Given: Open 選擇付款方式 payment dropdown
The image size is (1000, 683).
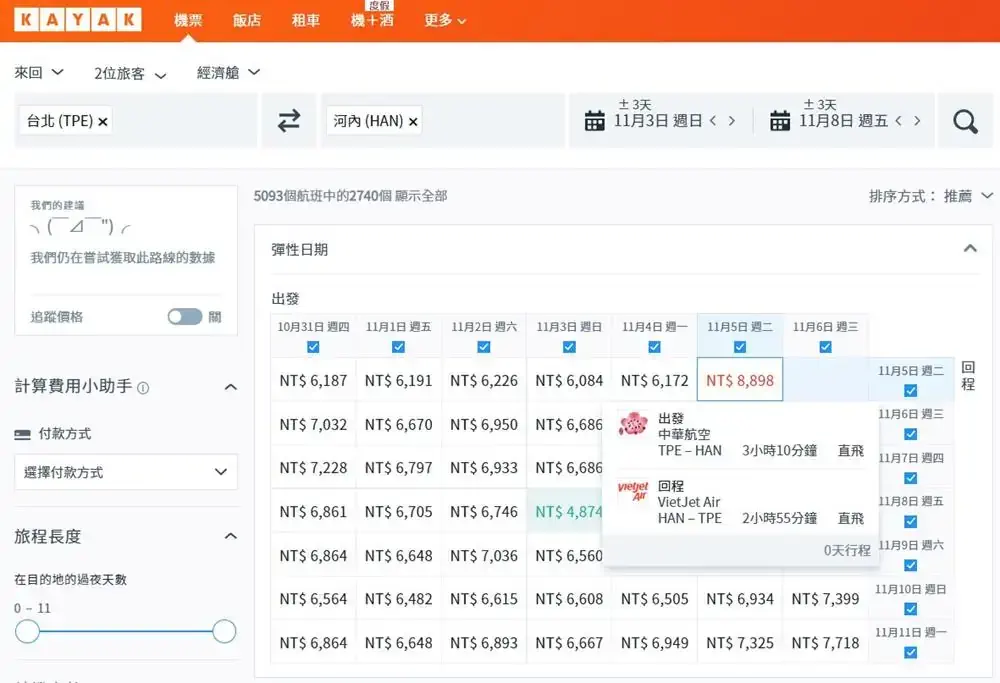Looking at the screenshot, I should click(126, 472).
